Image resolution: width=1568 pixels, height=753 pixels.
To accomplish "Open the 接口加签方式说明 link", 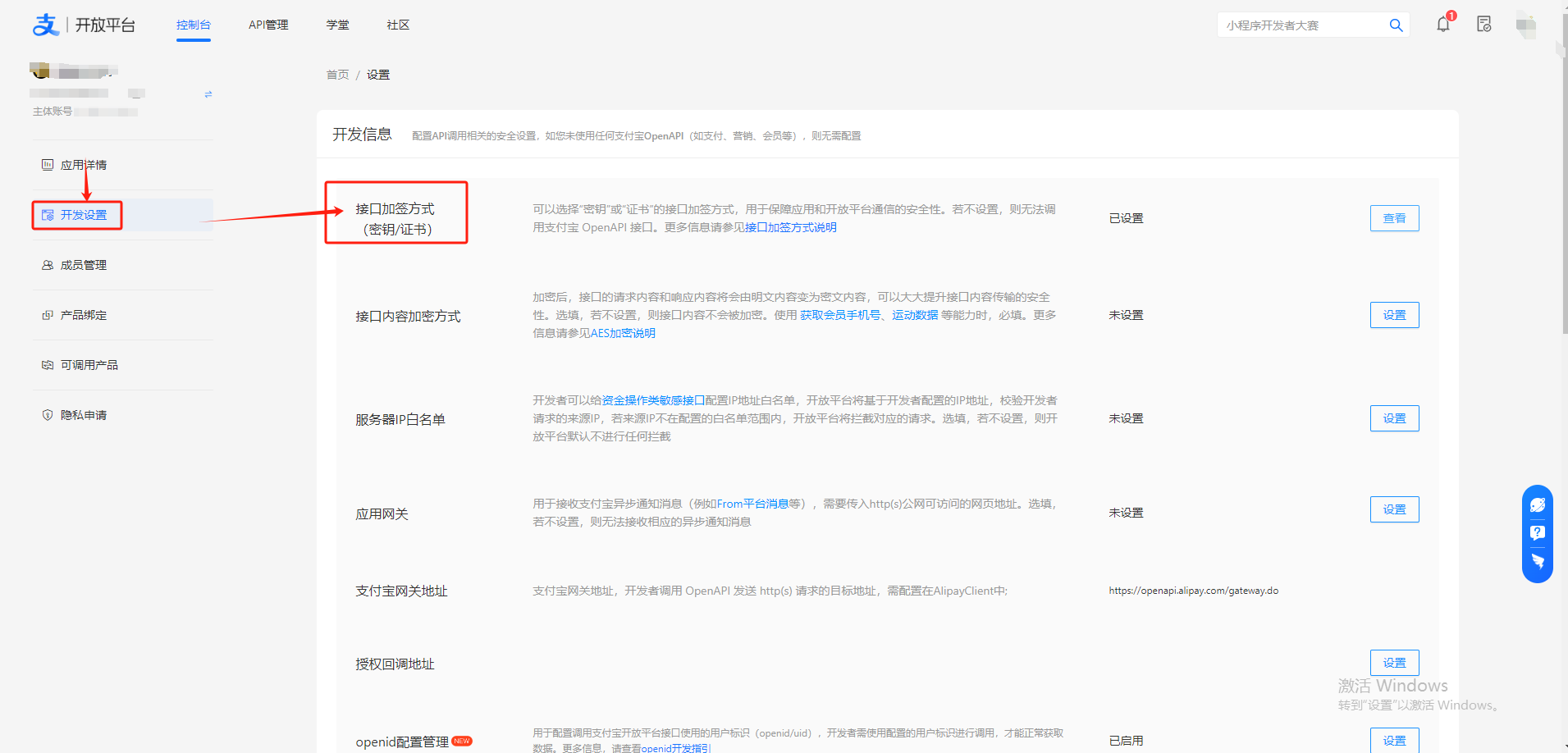I will pos(791,227).
